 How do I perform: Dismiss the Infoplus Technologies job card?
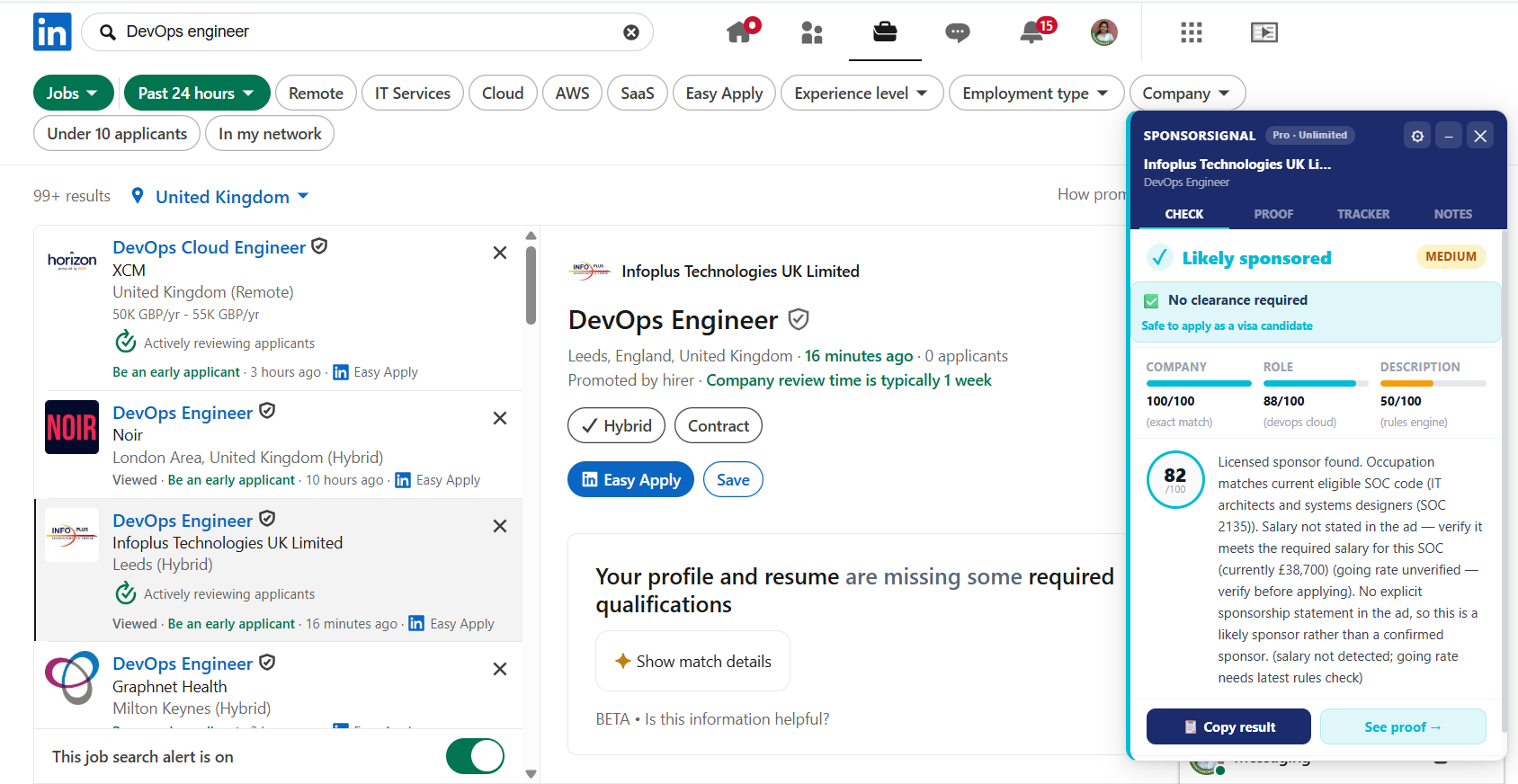[500, 526]
